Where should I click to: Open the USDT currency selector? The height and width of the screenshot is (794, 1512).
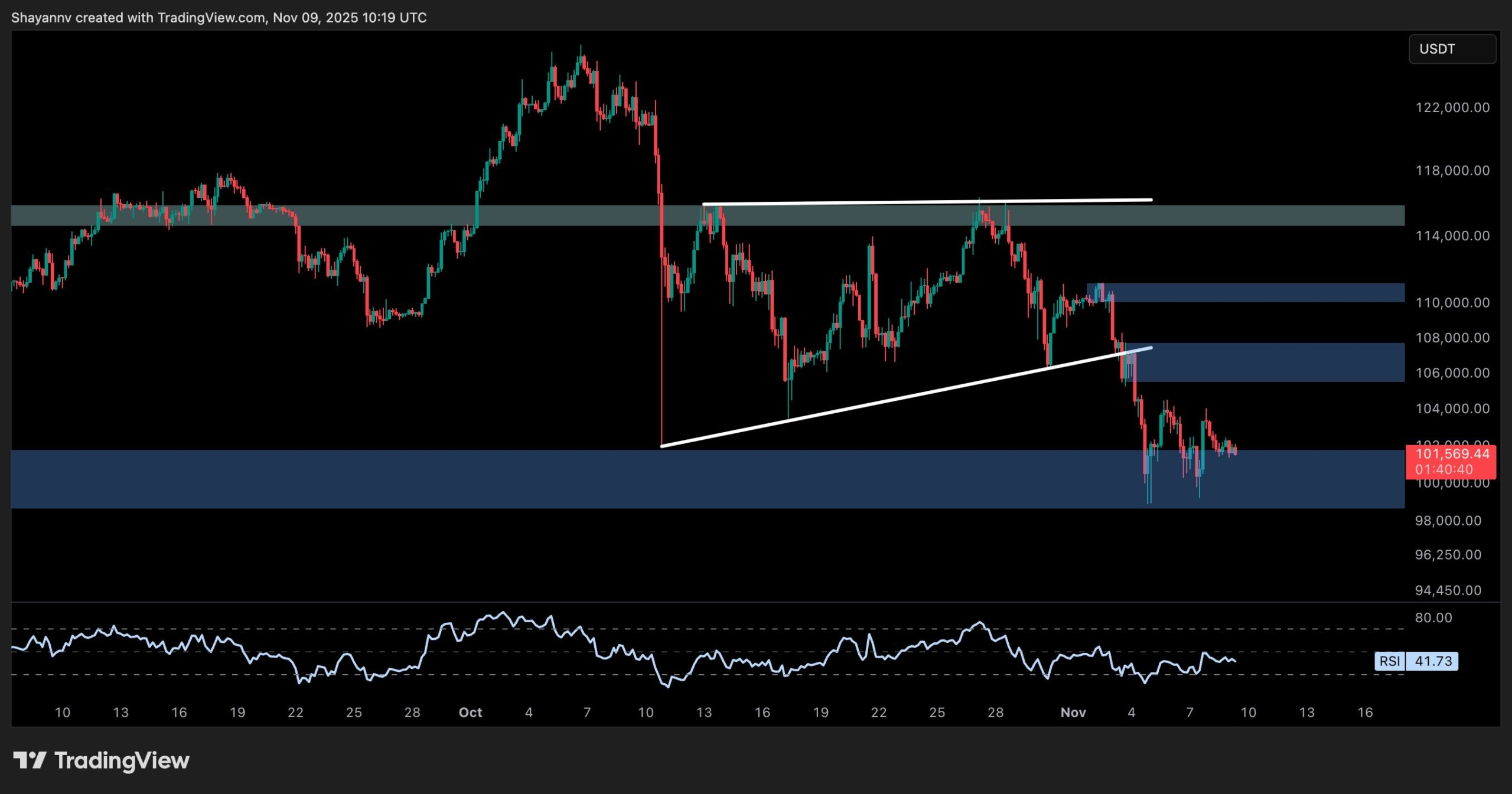click(x=1452, y=49)
